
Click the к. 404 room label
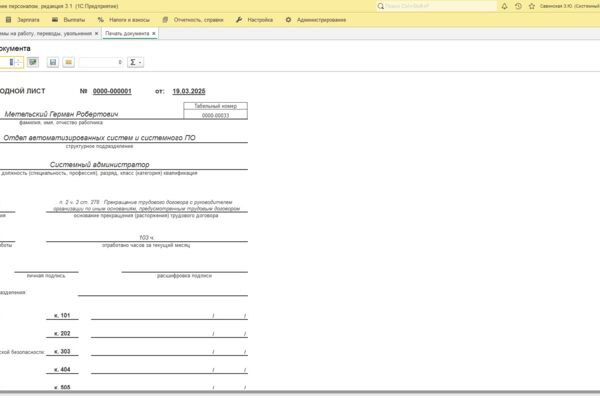click(62, 369)
